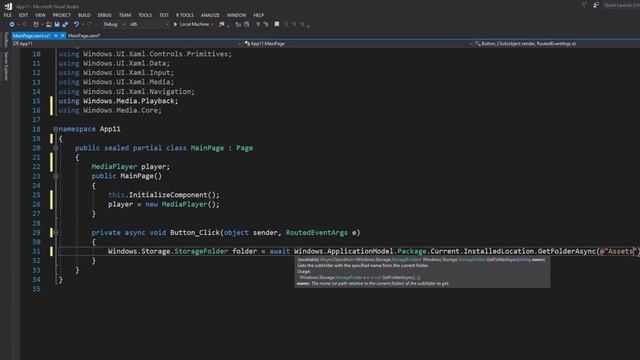The image size is (640, 360).
Task: Open the R TOOLS menu
Action: pyautogui.click(x=185, y=15)
